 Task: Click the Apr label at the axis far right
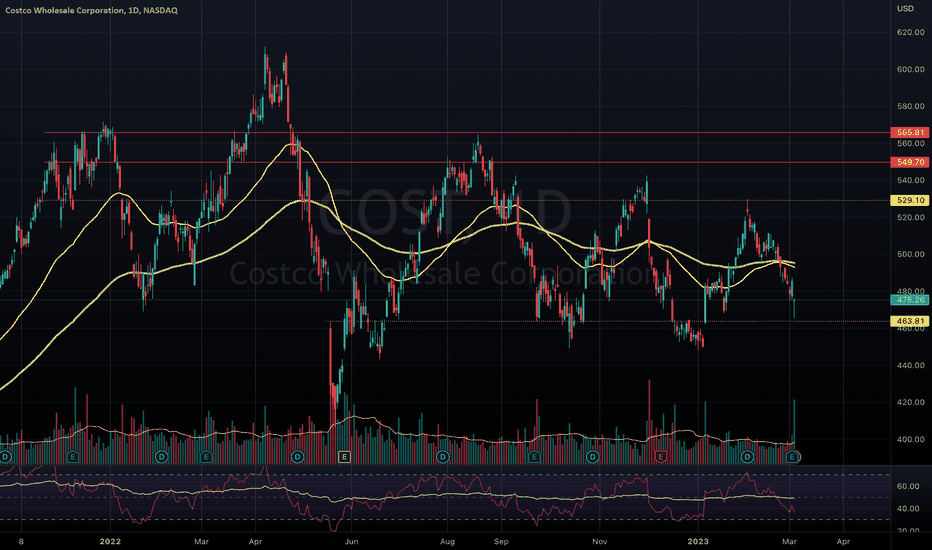(843, 541)
